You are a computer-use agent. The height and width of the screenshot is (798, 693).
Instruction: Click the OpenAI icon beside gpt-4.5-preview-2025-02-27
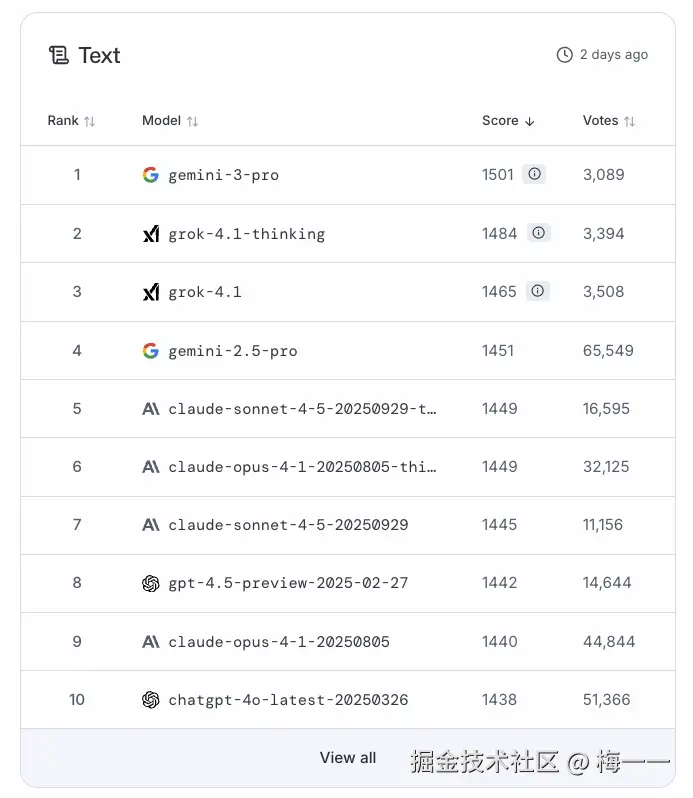click(x=151, y=583)
